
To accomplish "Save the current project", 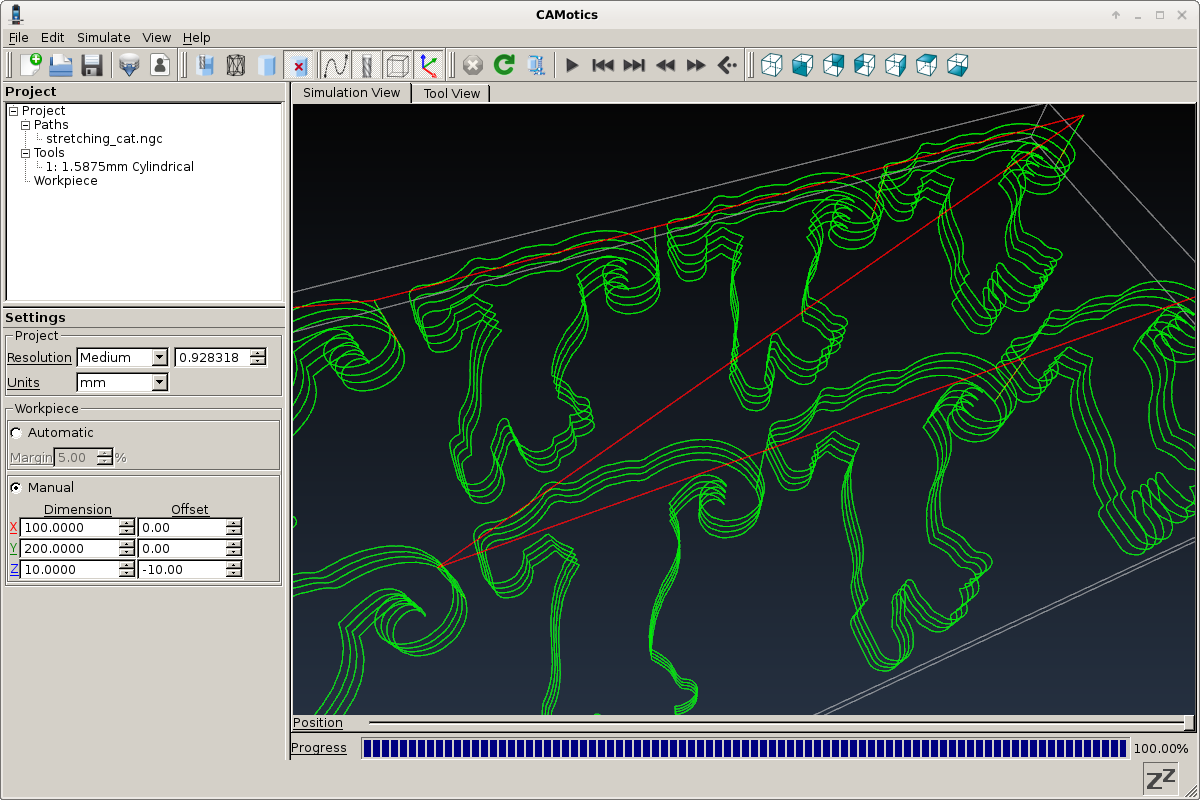I will (x=91, y=65).
